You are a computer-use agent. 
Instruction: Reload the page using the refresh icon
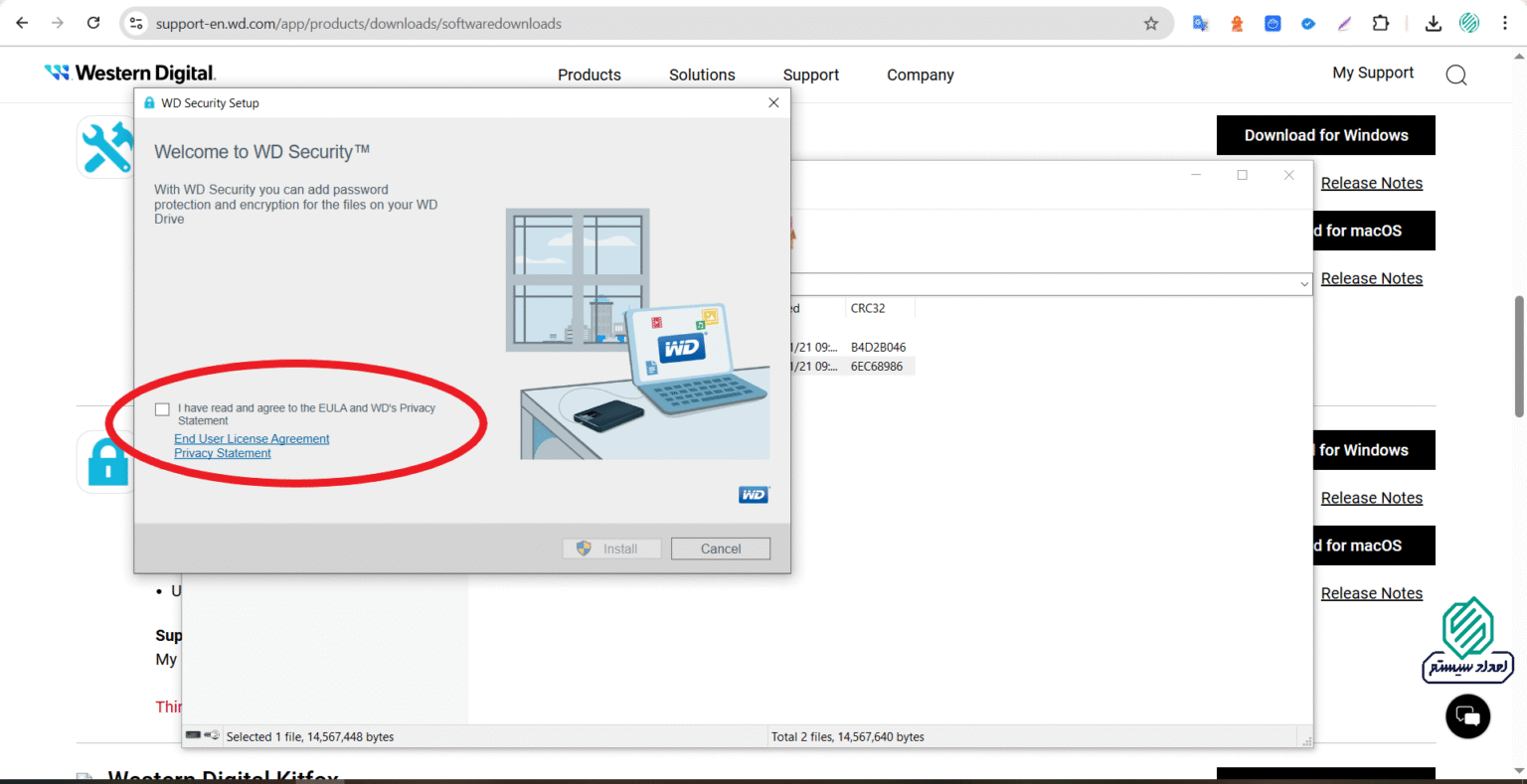tap(93, 23)
